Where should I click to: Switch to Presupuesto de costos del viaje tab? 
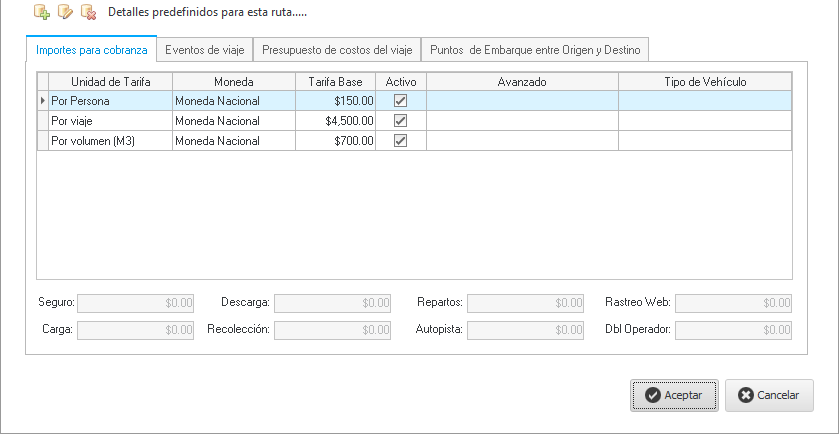[x=337, y=49]
